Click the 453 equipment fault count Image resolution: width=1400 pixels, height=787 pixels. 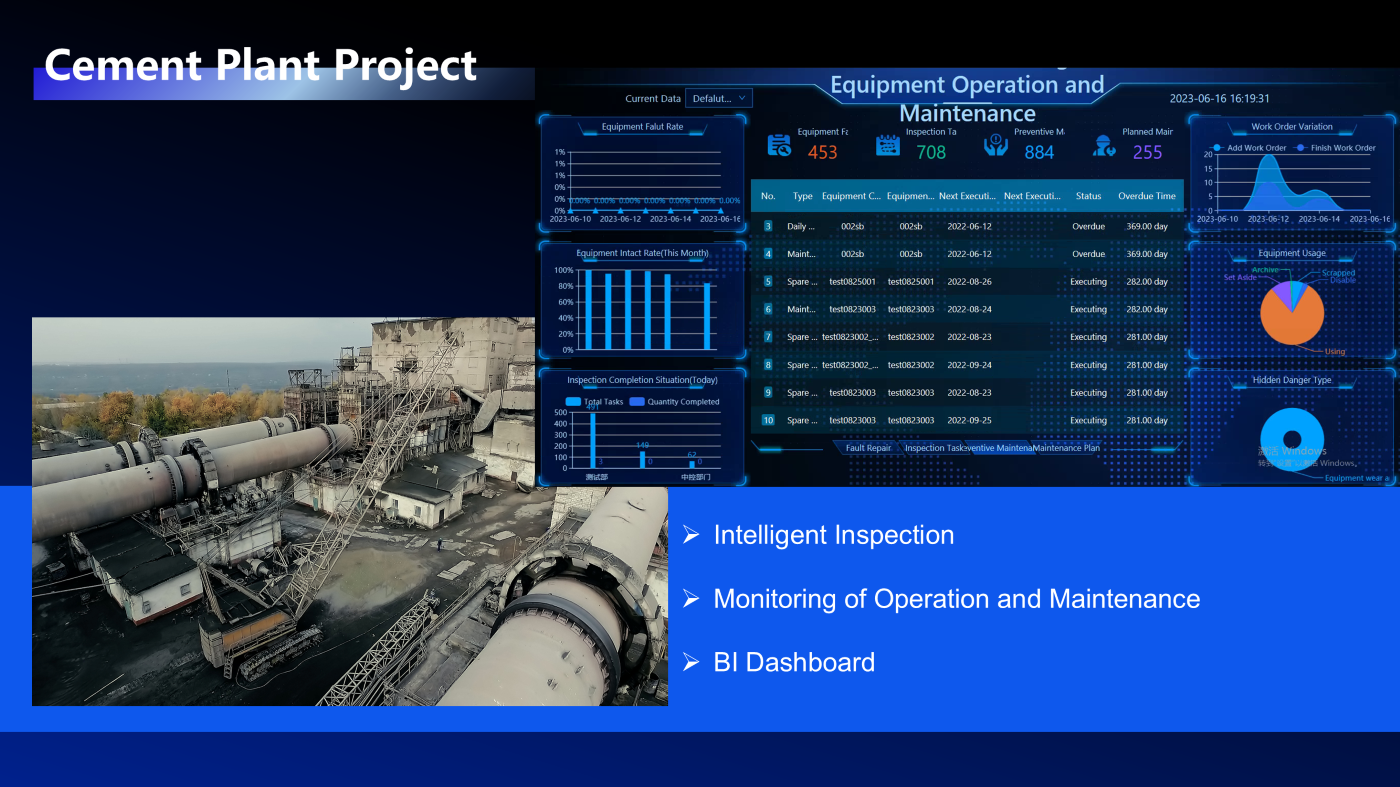[822, 152]
